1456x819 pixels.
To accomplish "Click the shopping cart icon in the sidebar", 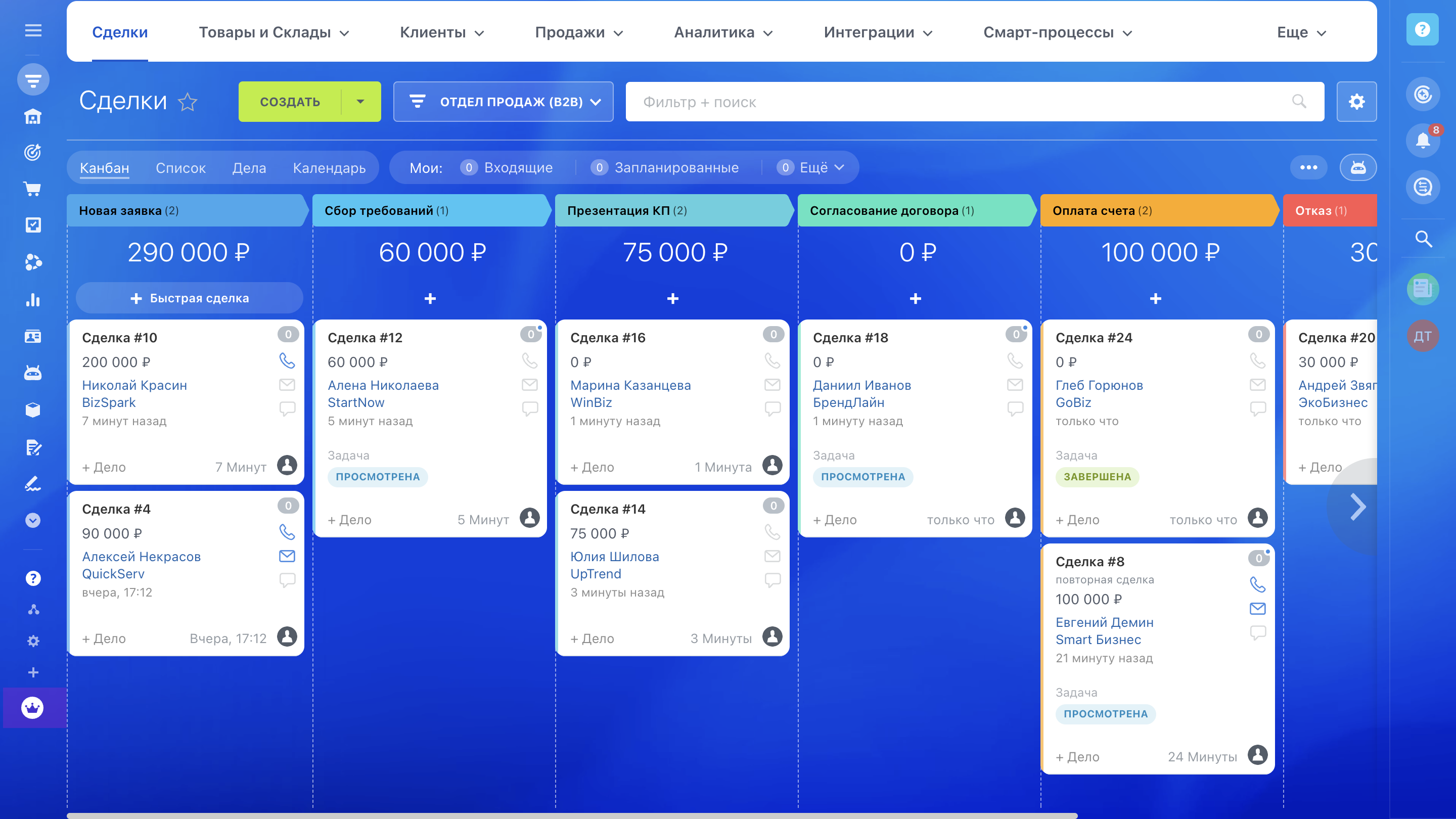I will (33, 189).
